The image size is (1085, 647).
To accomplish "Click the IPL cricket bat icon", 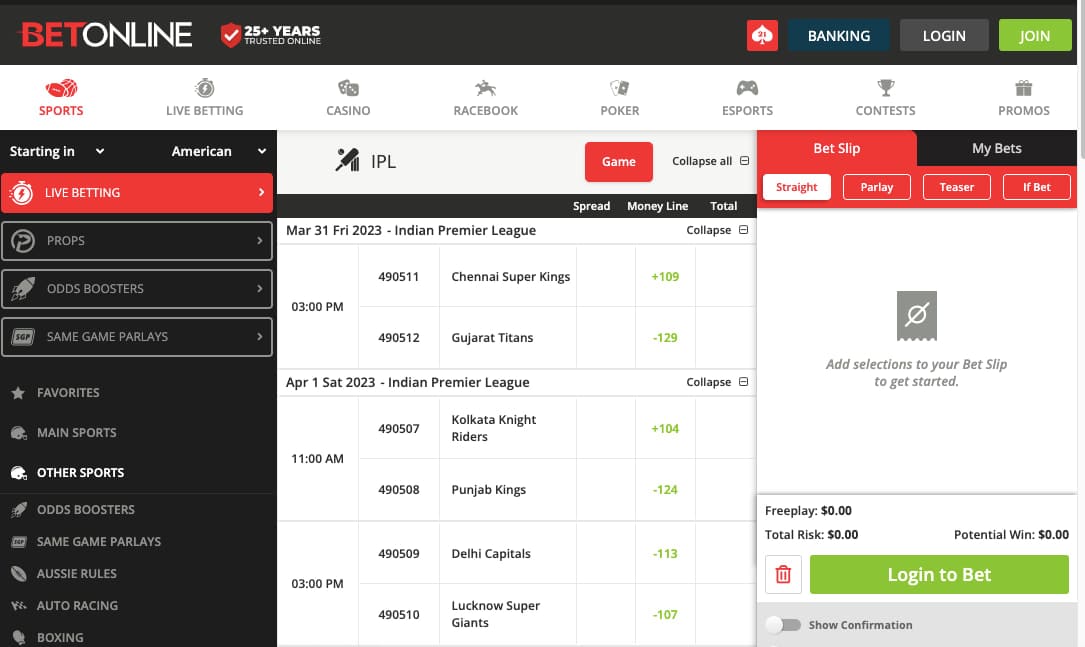I will (347, 161).
